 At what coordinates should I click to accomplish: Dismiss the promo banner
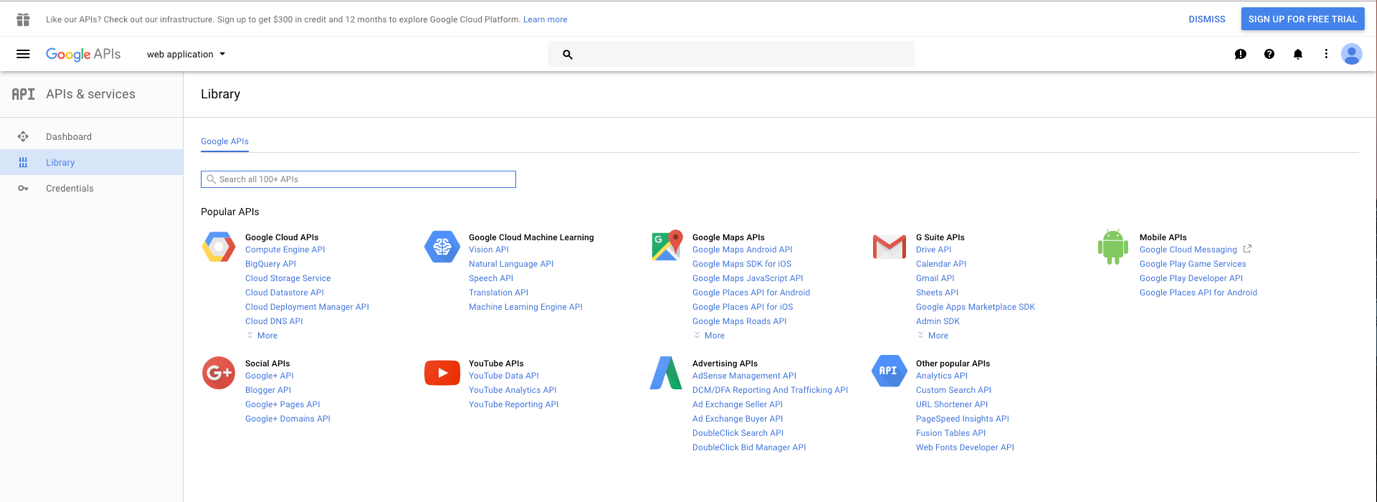(x=1206, y=19)
